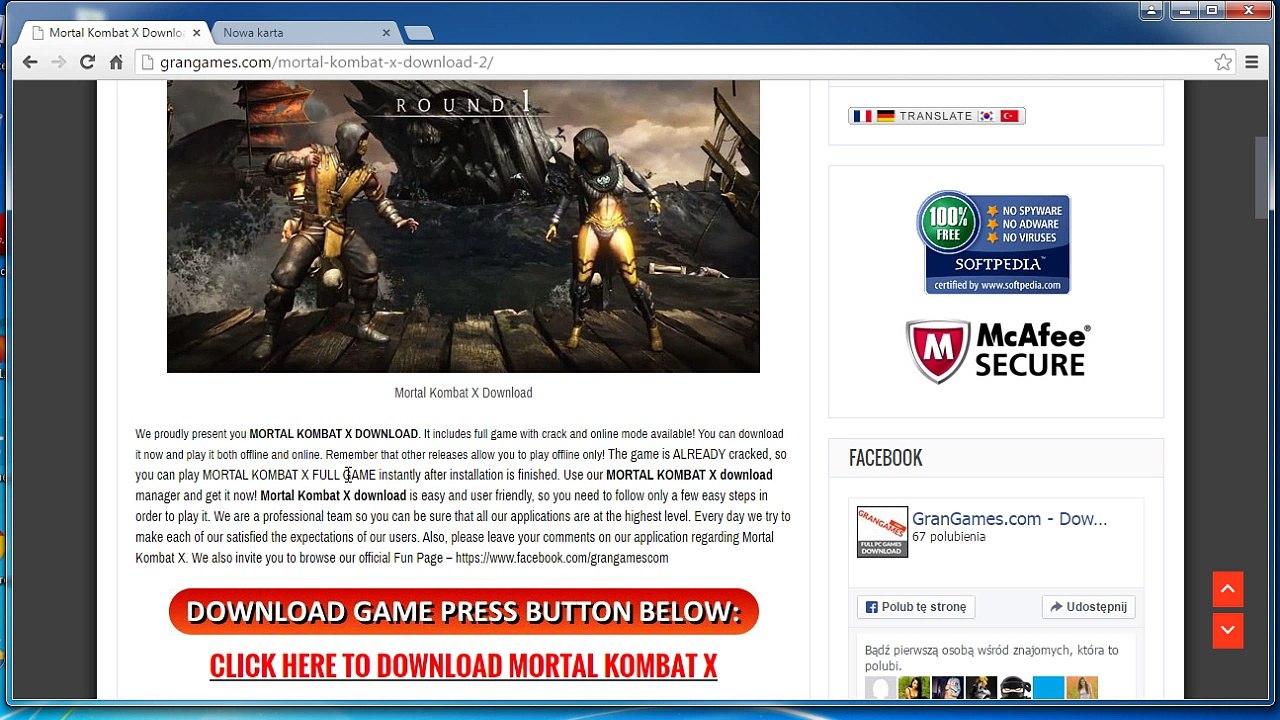Click the browser vertical scrollbar thumb
This screenshot has width=1280, height=720.
[1261, 177]
